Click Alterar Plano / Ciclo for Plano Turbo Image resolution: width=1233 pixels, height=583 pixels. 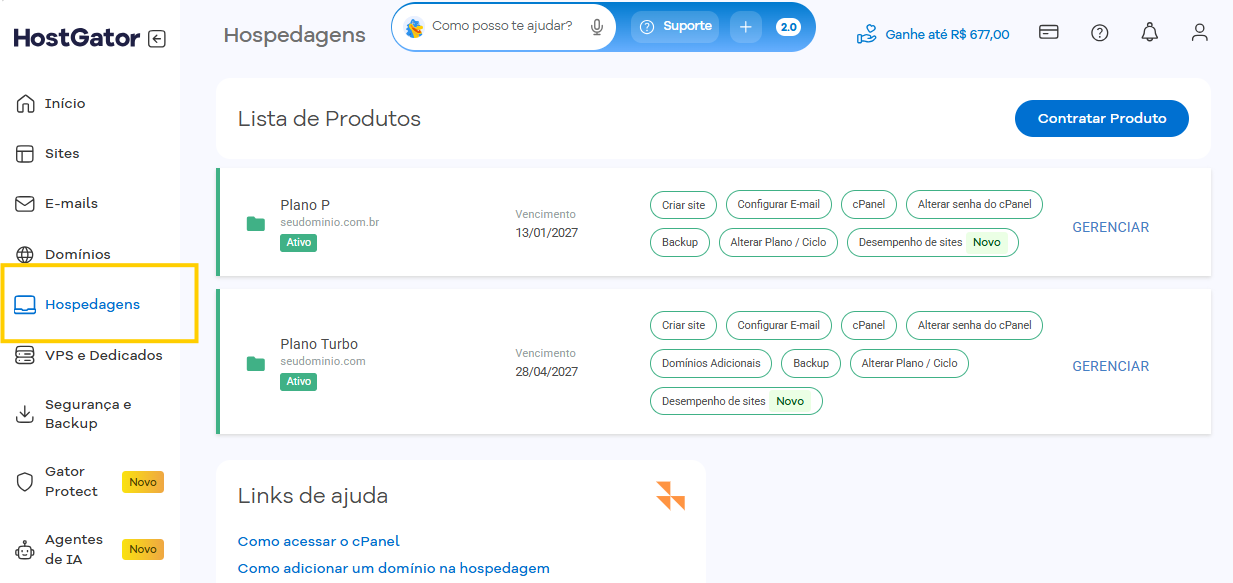coord(909,363)
